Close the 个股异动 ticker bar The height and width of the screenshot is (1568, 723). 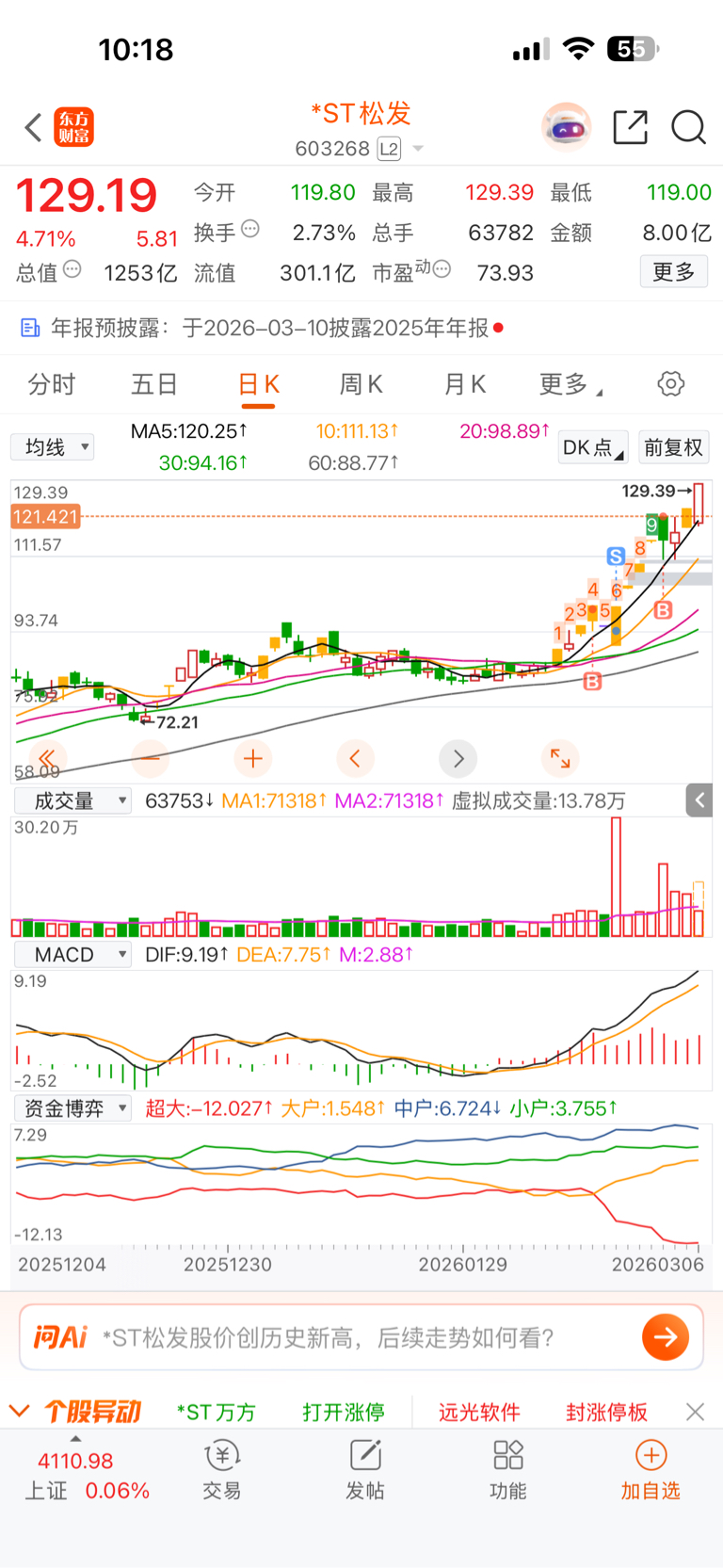pyautogui.click(x=695, y=1412)
